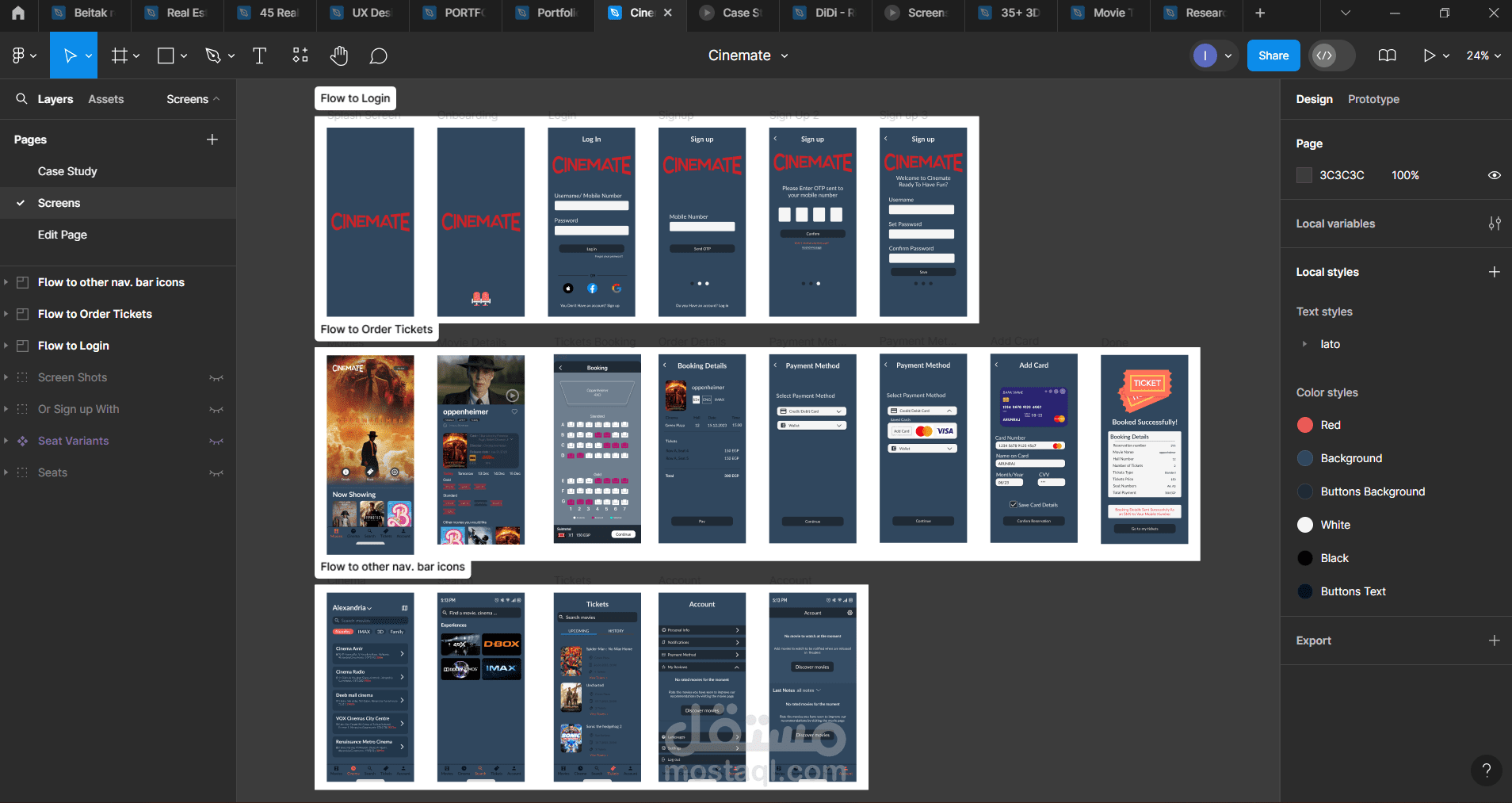Edit the page color hex 3C3C3C

(1342, 175)
